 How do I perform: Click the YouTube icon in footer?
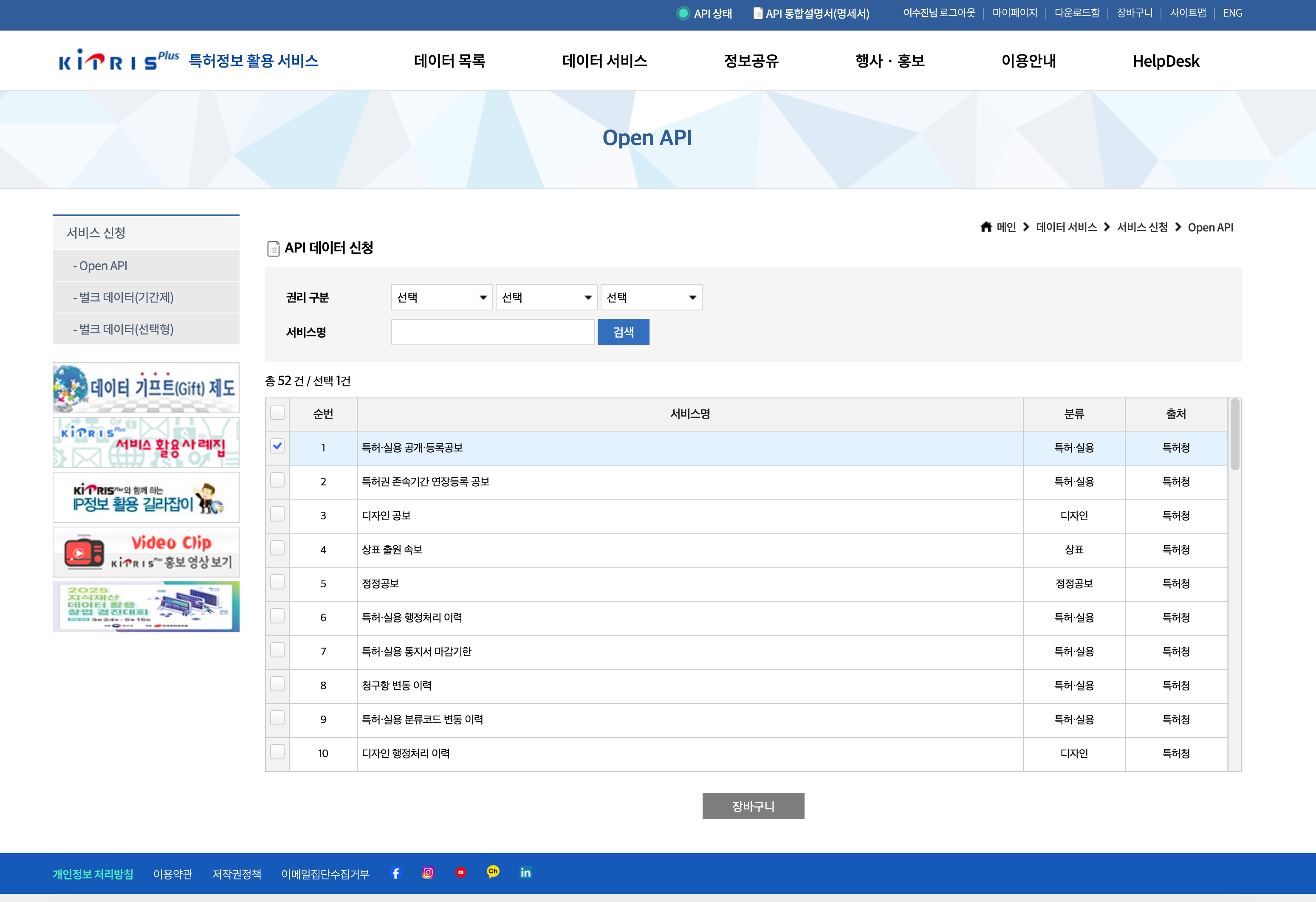click(461, 873)
